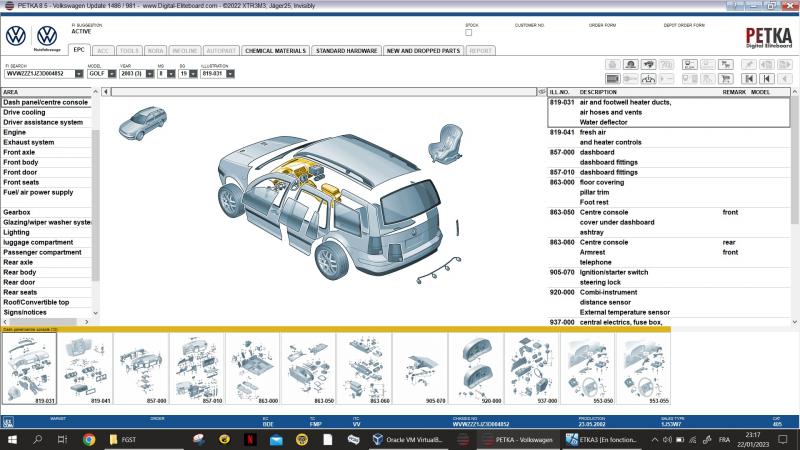The width and height of the screenshot is (800, 450).
Task: Select Passenger compartment in the AREA list
Action: pos(46,253)
